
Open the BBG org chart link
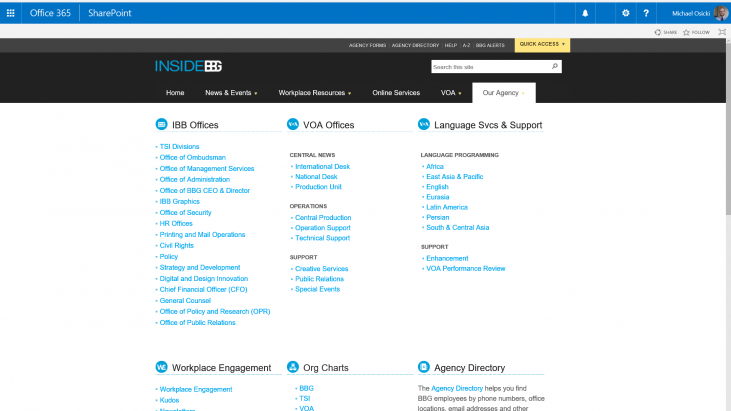click(306, 388)
